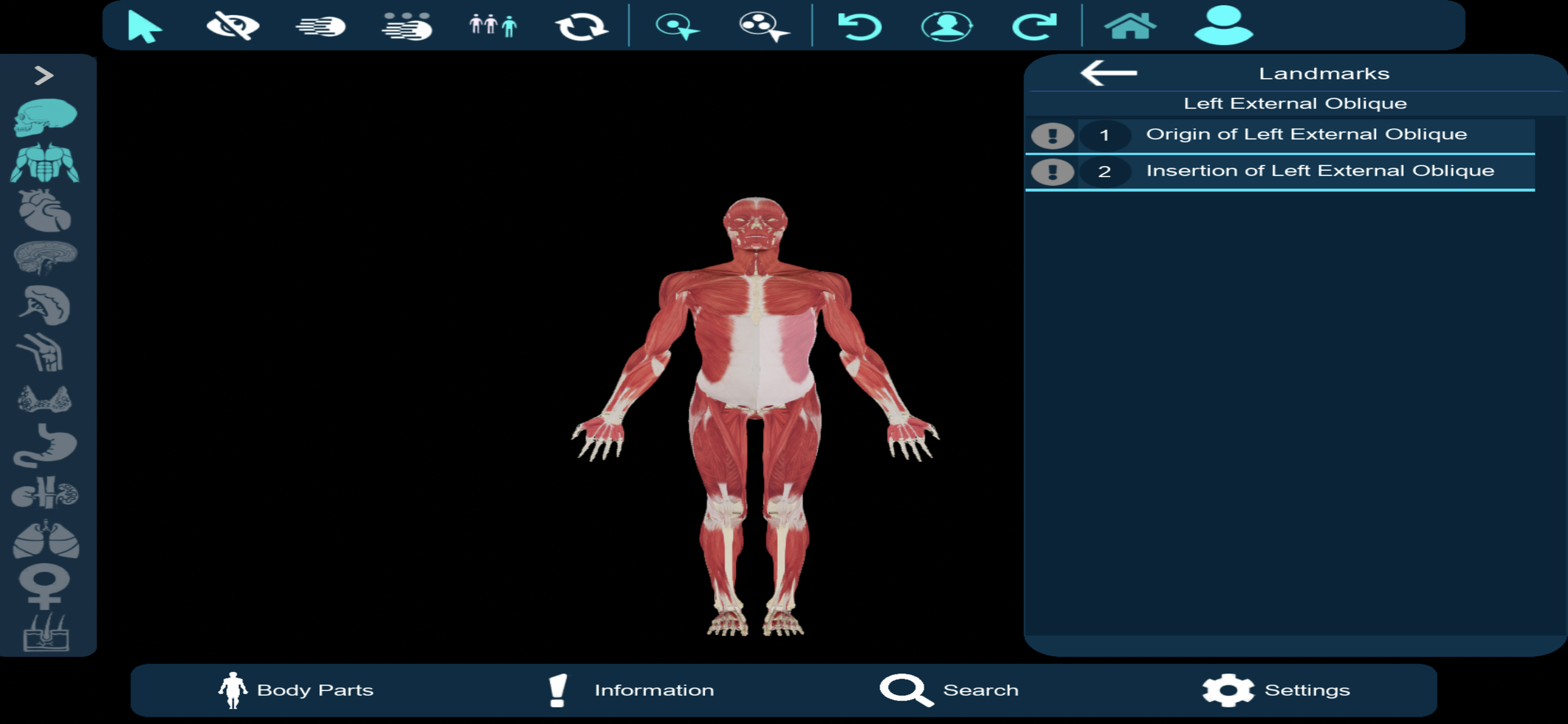The height and width of the screenshot is (724, 1568).
Task: Toggle the ear sensory organ icon
Action: click(x=45, y=305)
